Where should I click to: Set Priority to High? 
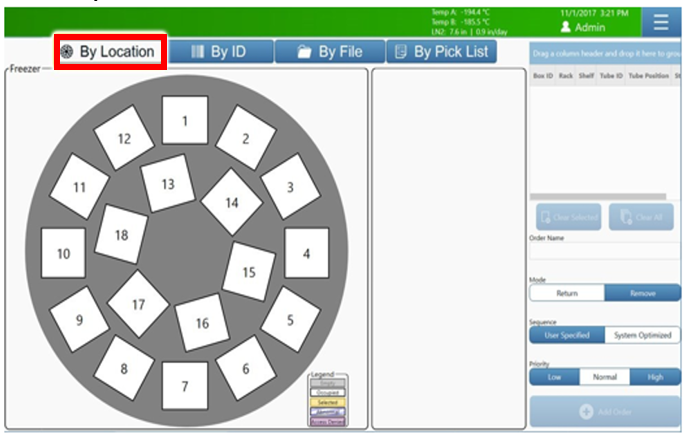[x=655, y=377]
